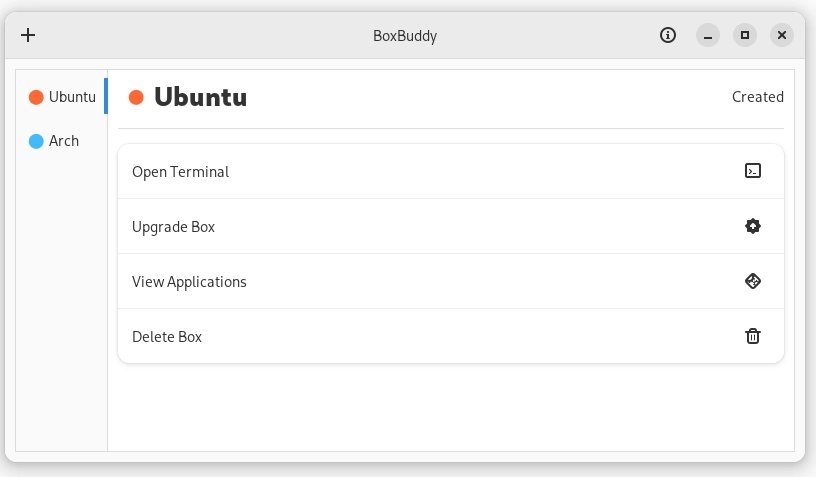Click the BoxBuddy window title
The image size is (816, 477).
(x=405, y=35)
